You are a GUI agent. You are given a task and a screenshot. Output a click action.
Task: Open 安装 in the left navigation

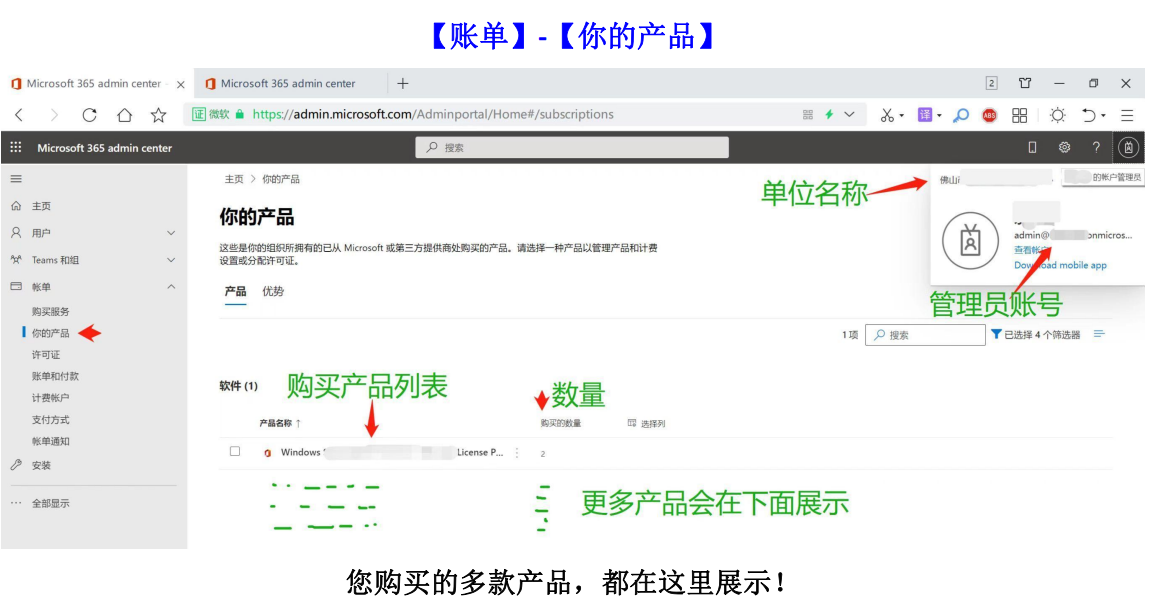[41, 465]
